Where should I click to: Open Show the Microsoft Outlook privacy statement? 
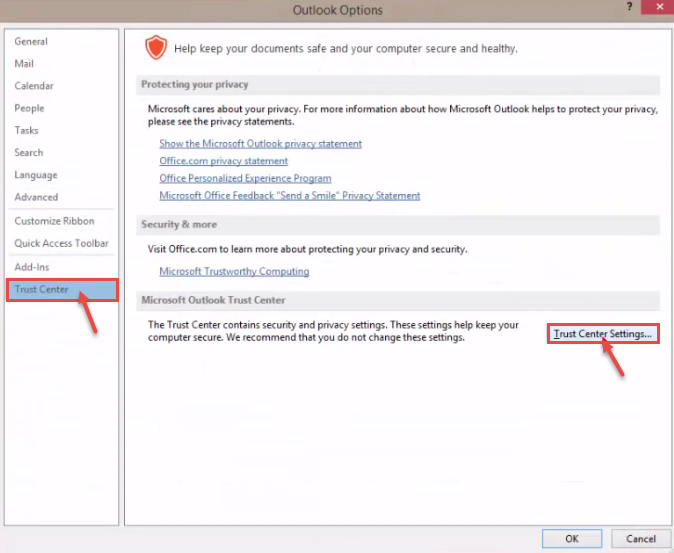tap(260, 144)
